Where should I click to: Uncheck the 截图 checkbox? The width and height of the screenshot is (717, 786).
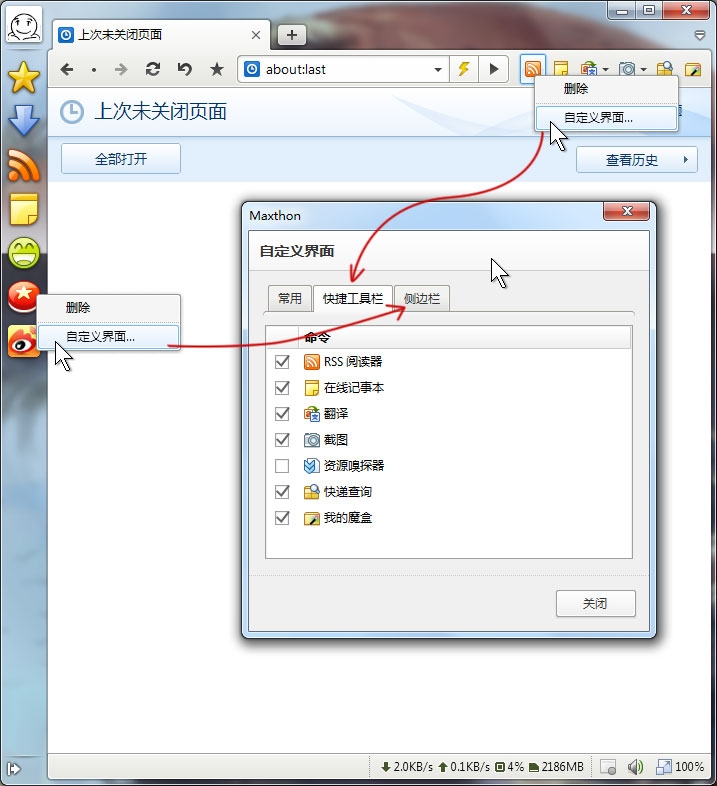282,440
